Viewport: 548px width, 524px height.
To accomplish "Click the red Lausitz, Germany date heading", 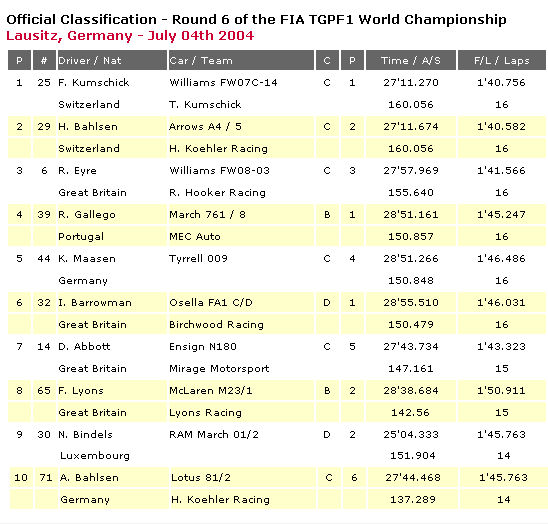I will (130, 36).
